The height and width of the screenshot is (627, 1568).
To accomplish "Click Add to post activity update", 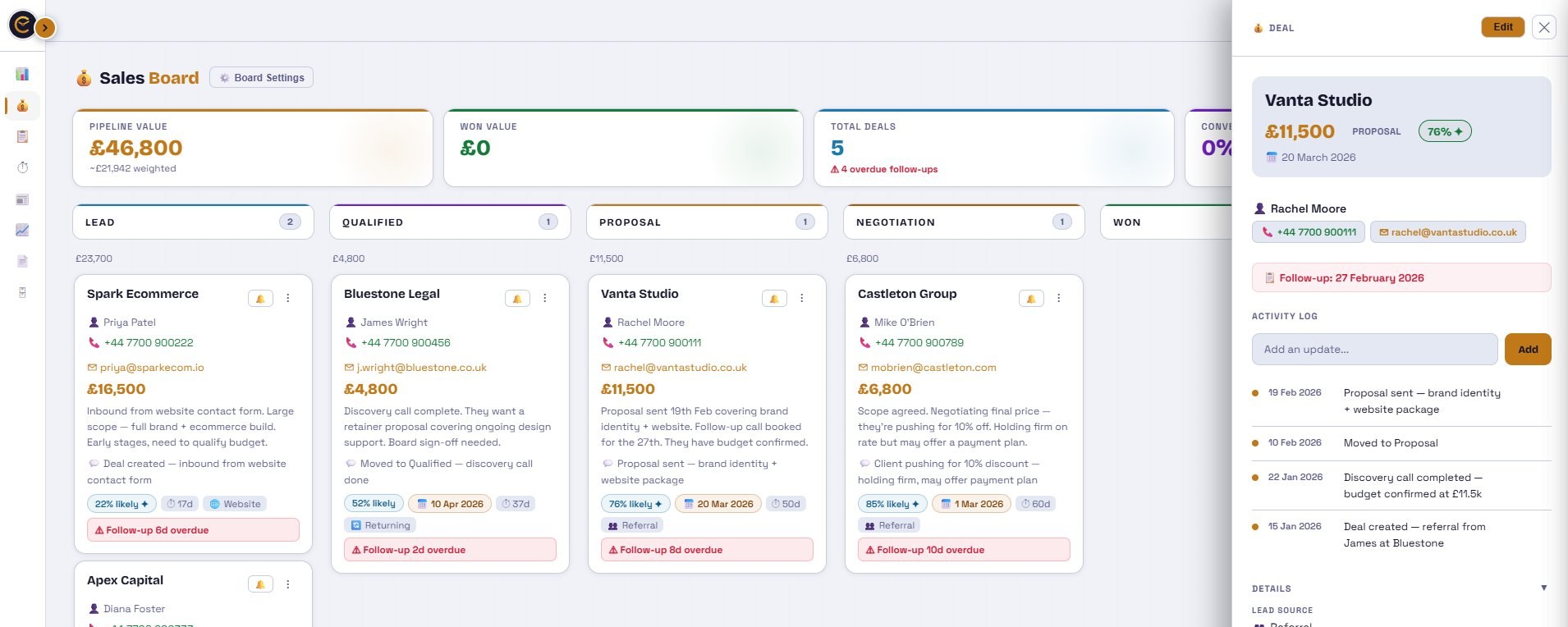I will point(1527,349).
